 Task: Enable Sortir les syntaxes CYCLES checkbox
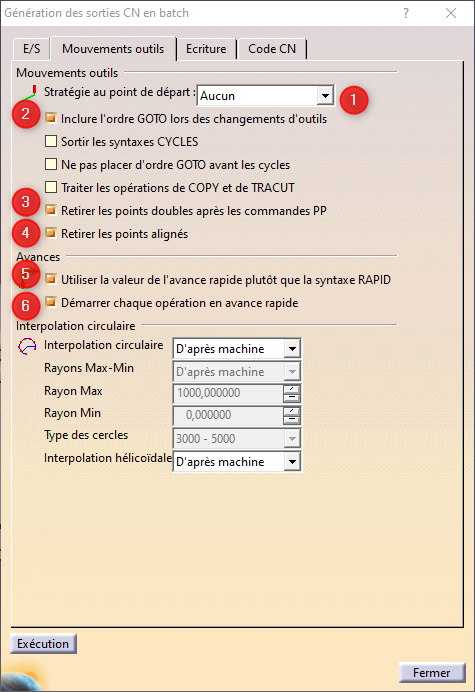coord(51,141)
